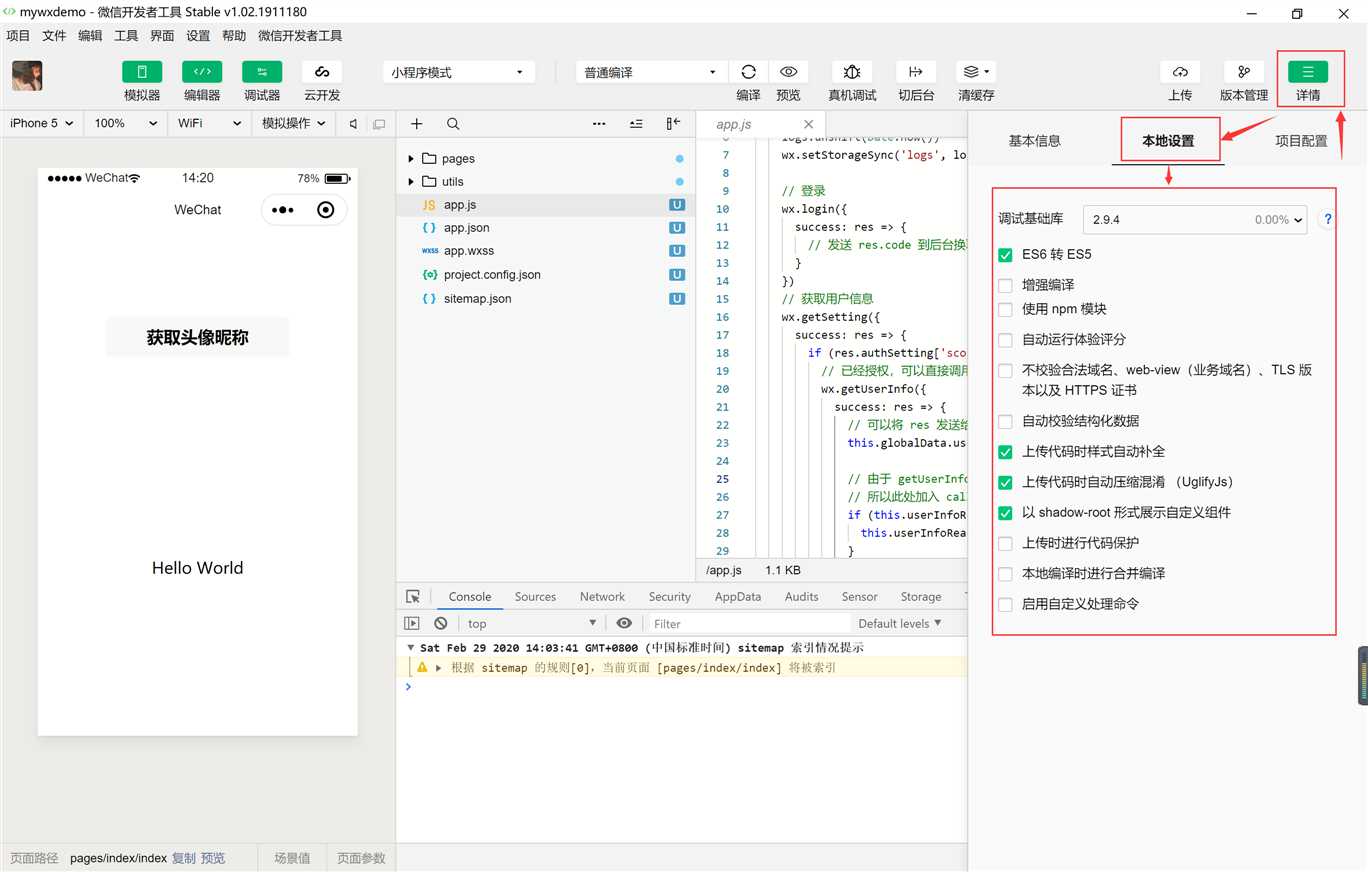1368x872 pixels.
Task: Open the 模拟操作 dropdown
Action: (x=294, y=123)
